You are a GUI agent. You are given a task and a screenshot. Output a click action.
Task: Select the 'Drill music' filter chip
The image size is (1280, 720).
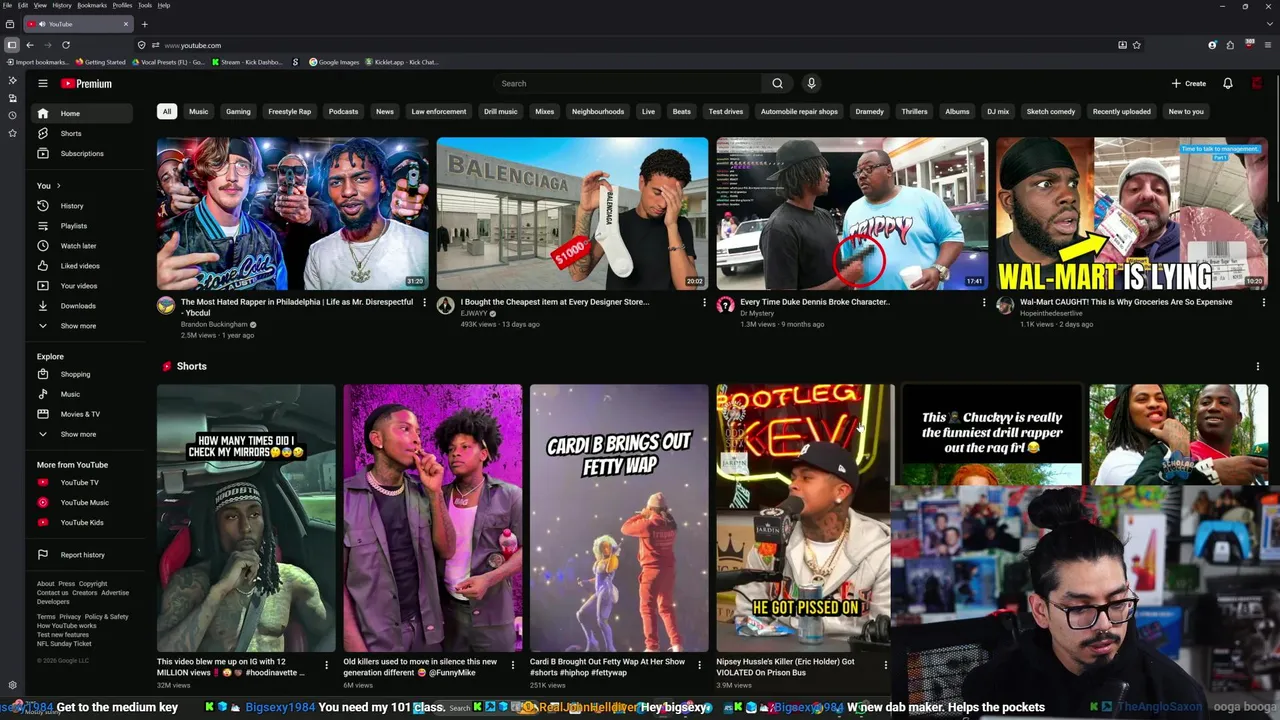tap(501, 111)
